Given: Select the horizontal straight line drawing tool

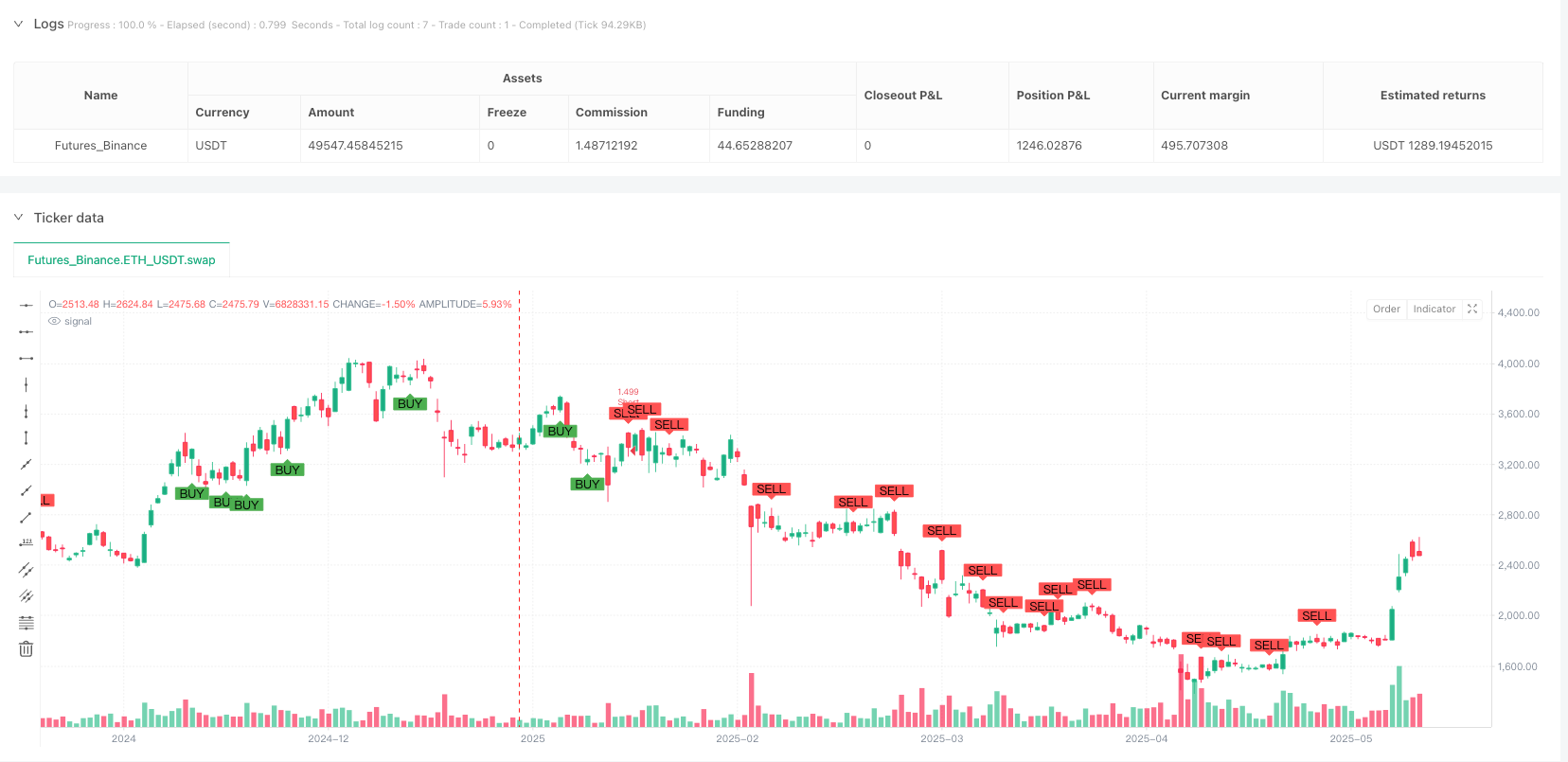Looking at the screenshot, I should coord(27,305).
